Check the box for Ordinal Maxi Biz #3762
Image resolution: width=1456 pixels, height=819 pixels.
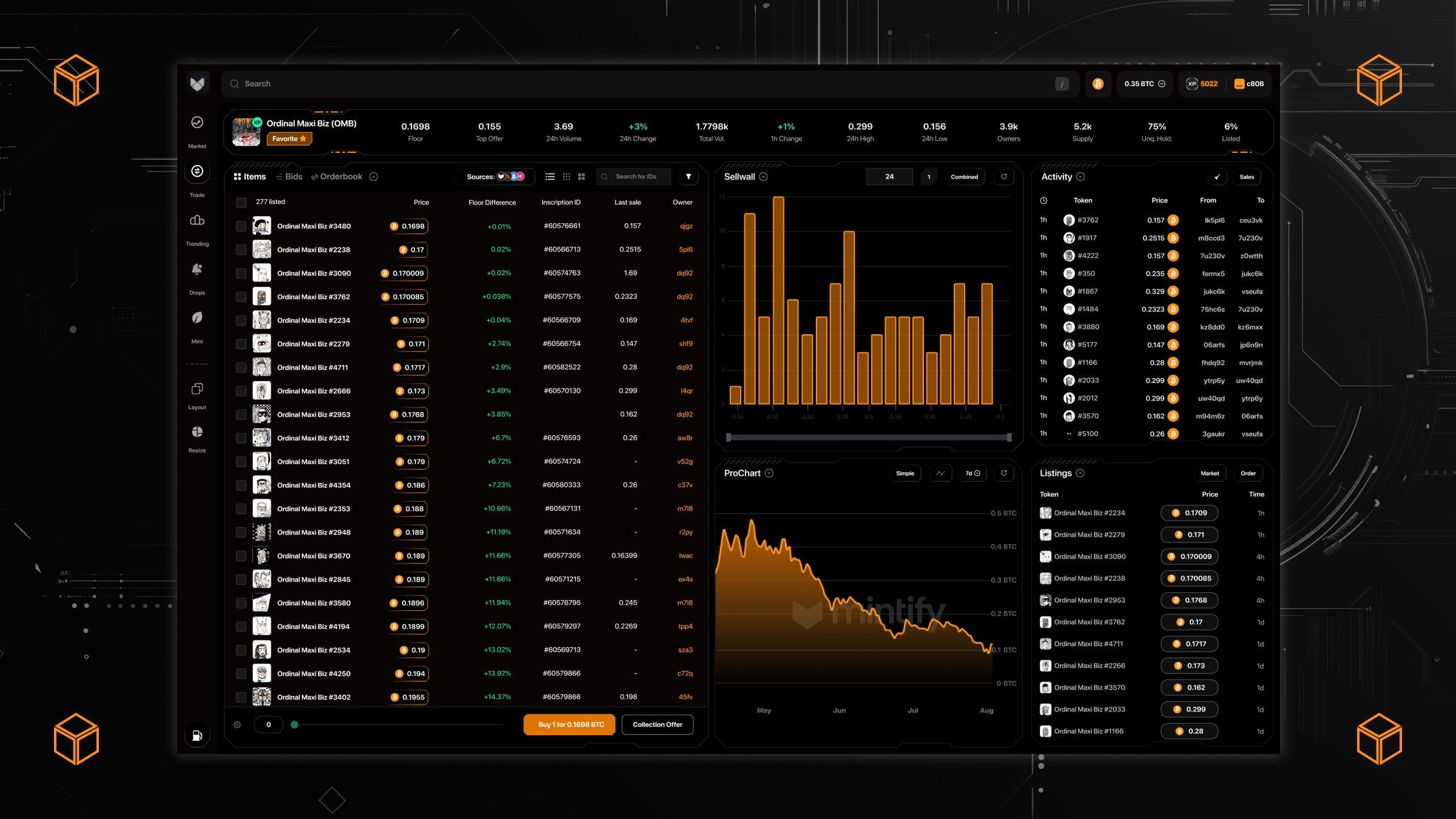(241, 297)
